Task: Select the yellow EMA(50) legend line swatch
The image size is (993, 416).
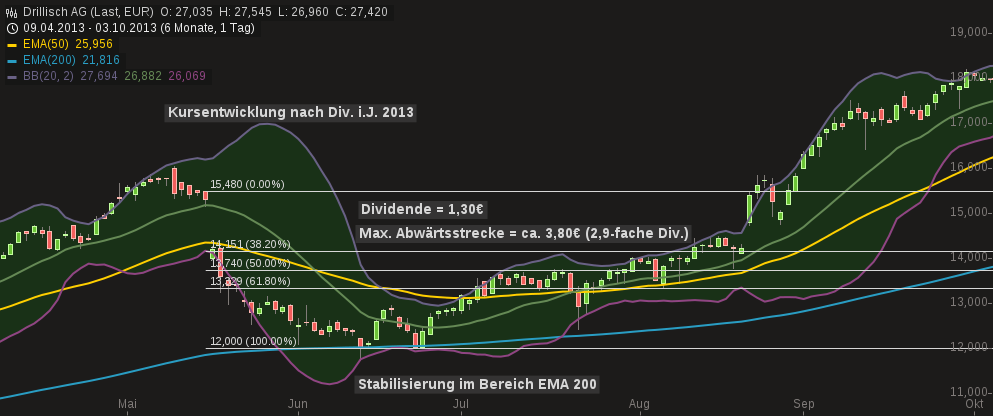Action: (x=12, y=44)
